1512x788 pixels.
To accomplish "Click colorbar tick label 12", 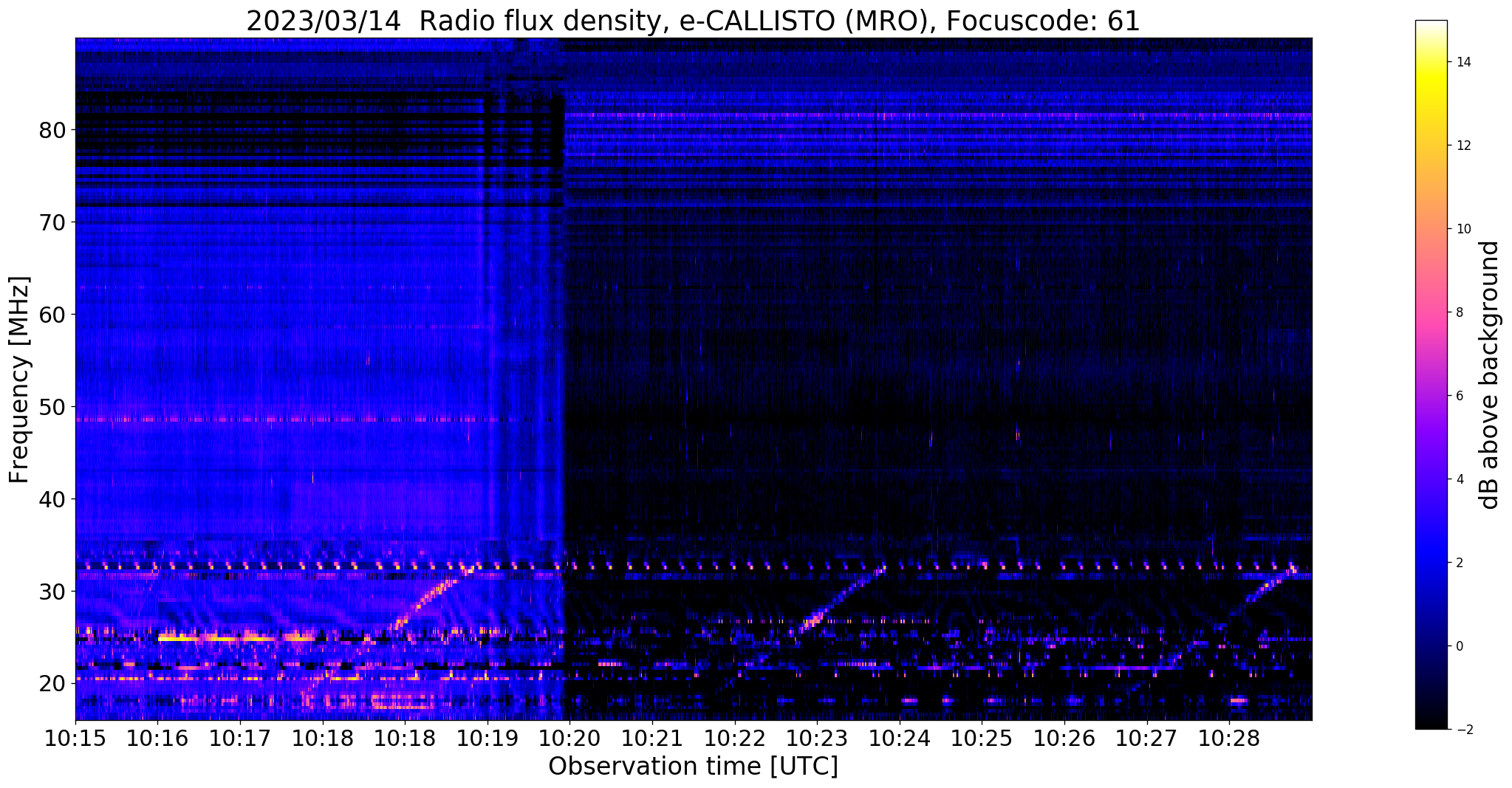I will coord(1463,145).
